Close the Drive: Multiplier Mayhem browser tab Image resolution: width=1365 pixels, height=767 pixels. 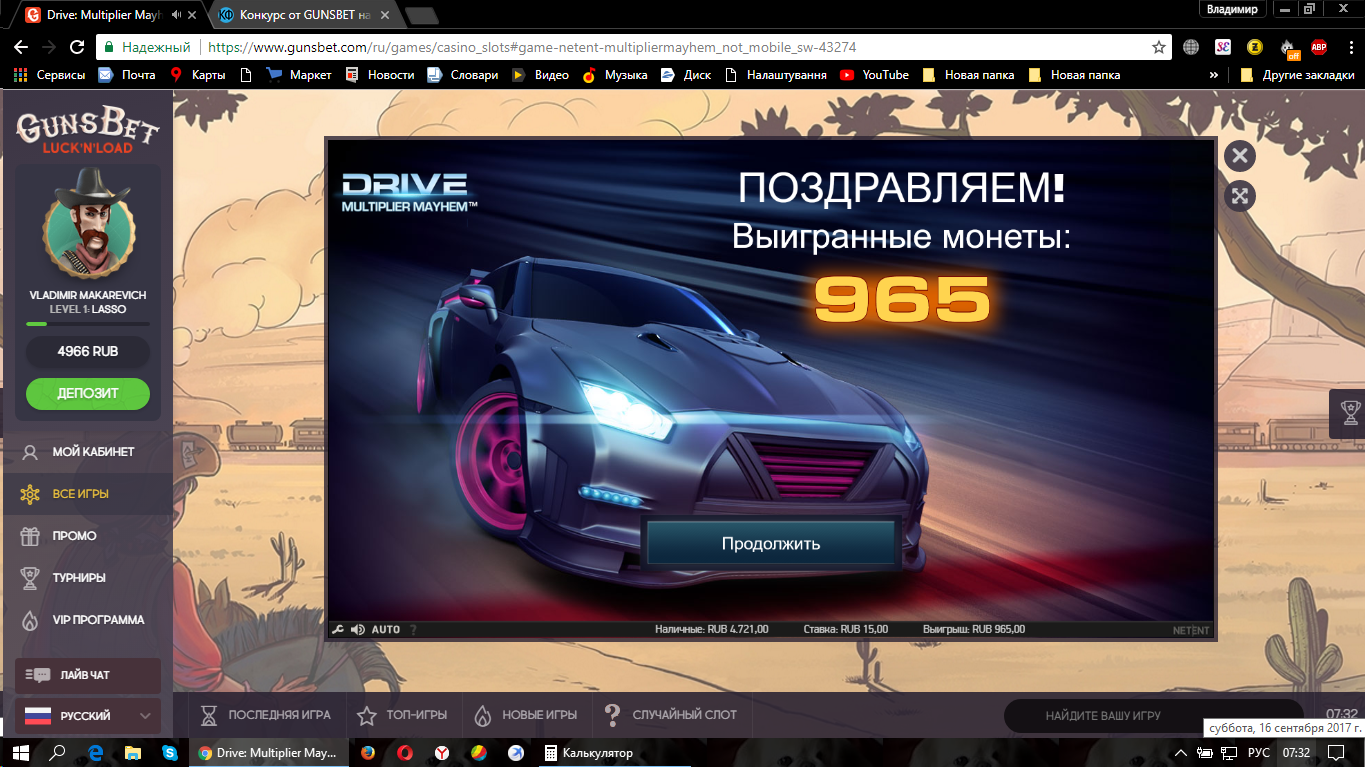(194, 15)
